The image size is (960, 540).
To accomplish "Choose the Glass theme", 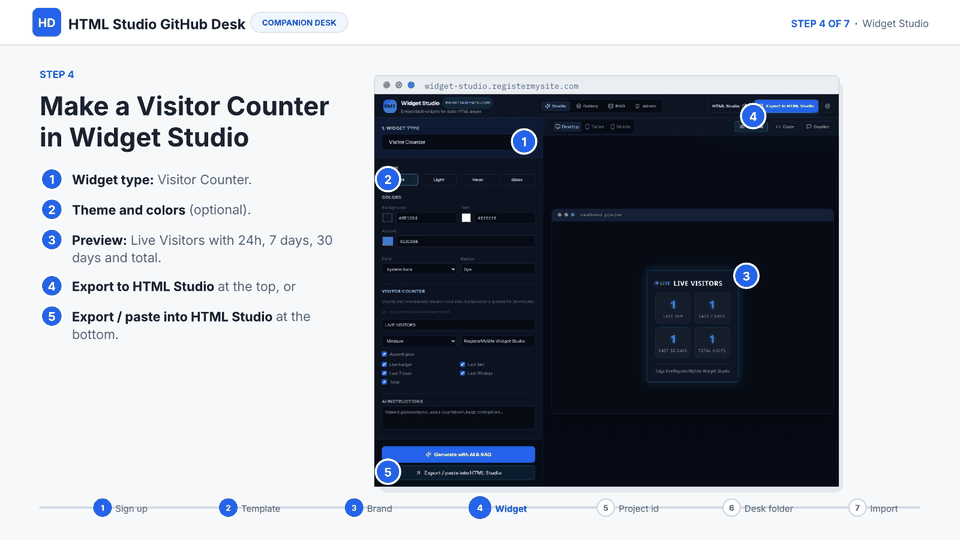I will point(517,179).
